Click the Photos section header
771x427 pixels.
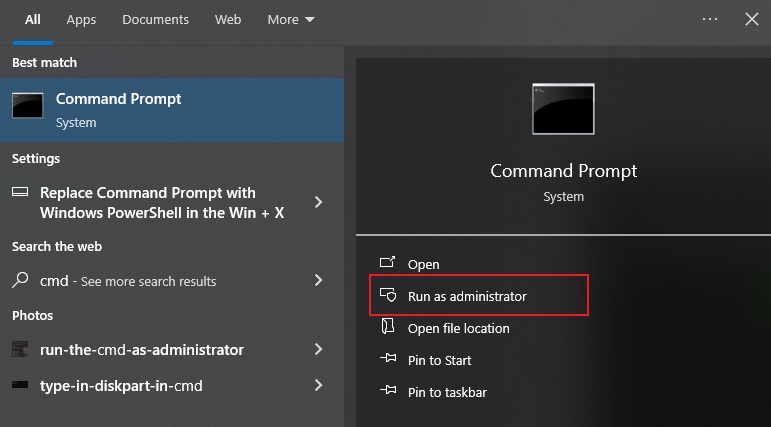pos(32,315)
